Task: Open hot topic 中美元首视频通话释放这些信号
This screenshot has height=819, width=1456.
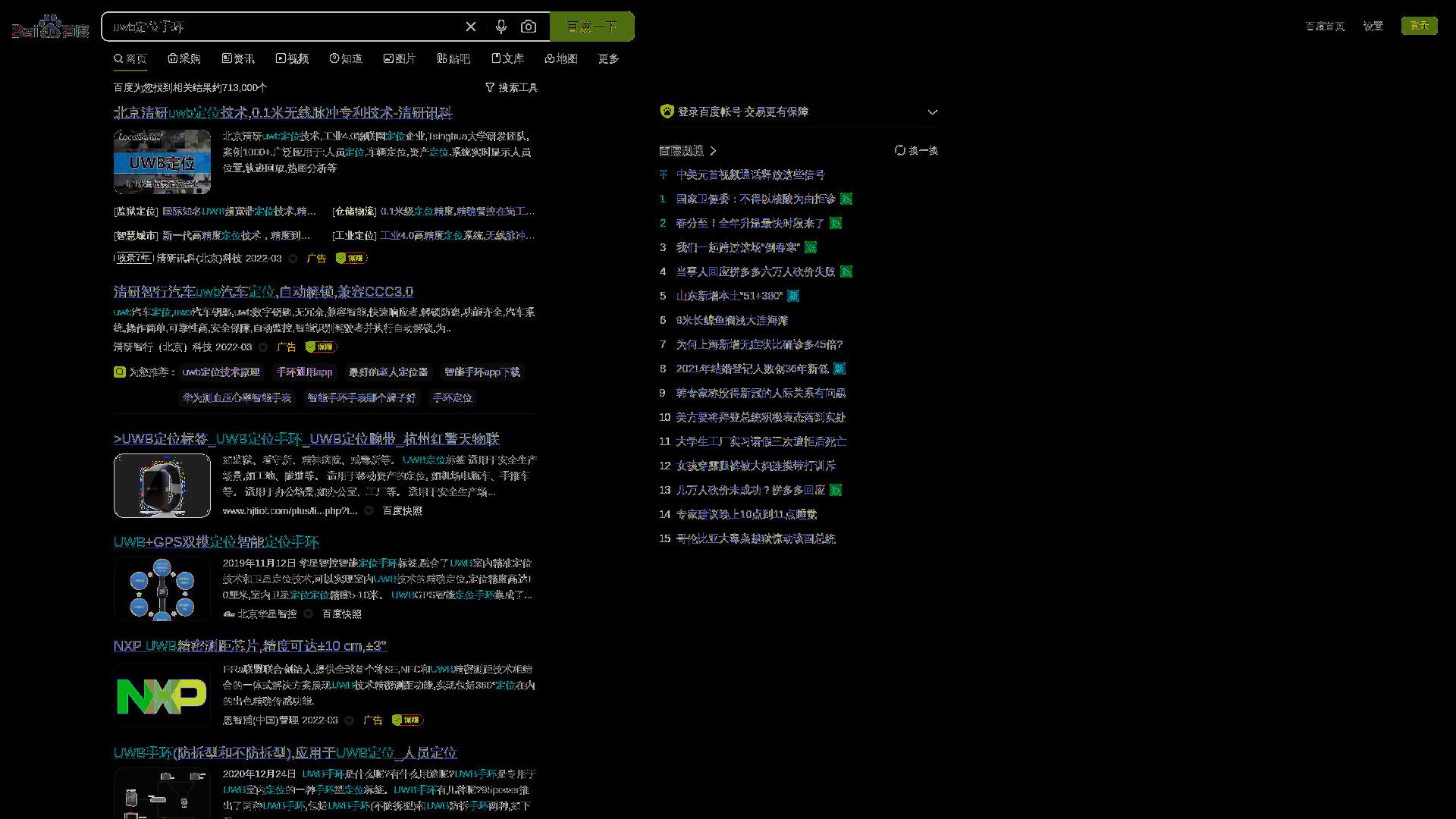Action: (751, 175)
